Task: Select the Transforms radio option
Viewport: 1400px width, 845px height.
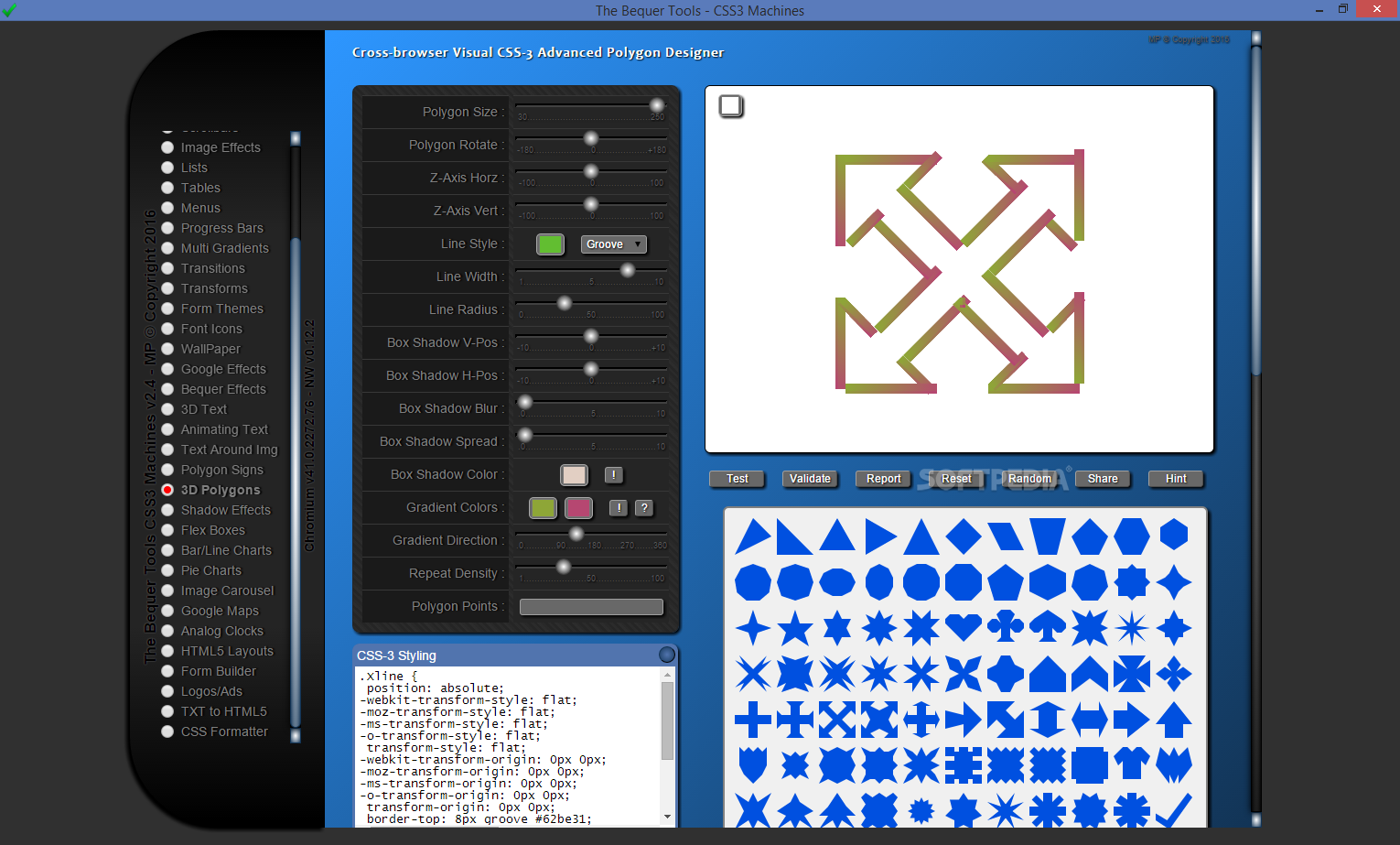Action: point(167,288)
